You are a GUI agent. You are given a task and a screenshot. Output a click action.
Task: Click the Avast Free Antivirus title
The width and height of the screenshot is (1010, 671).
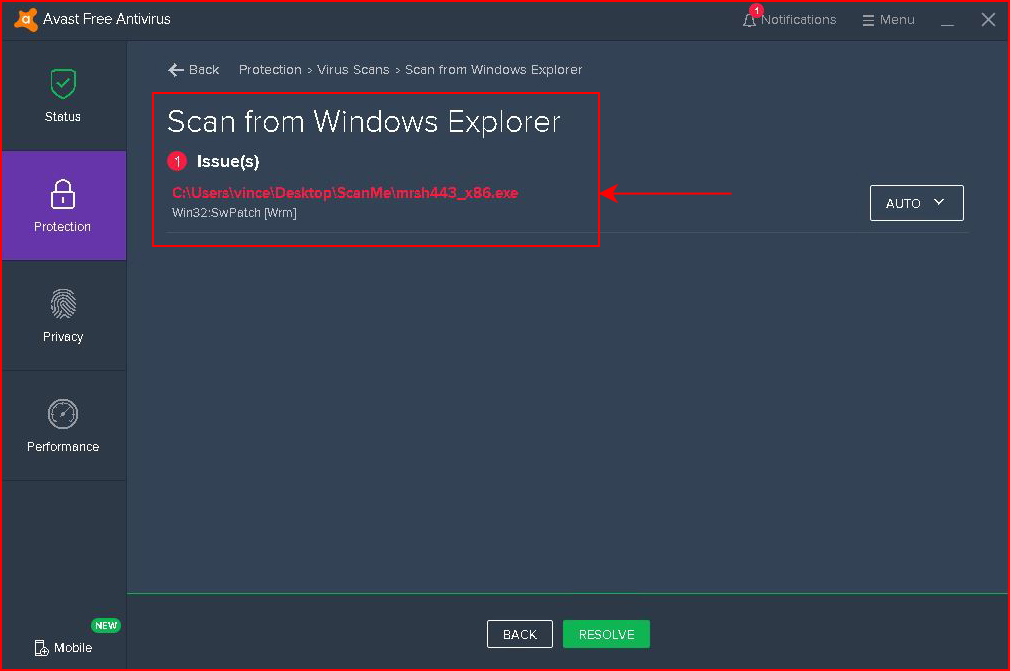[107, 19]
